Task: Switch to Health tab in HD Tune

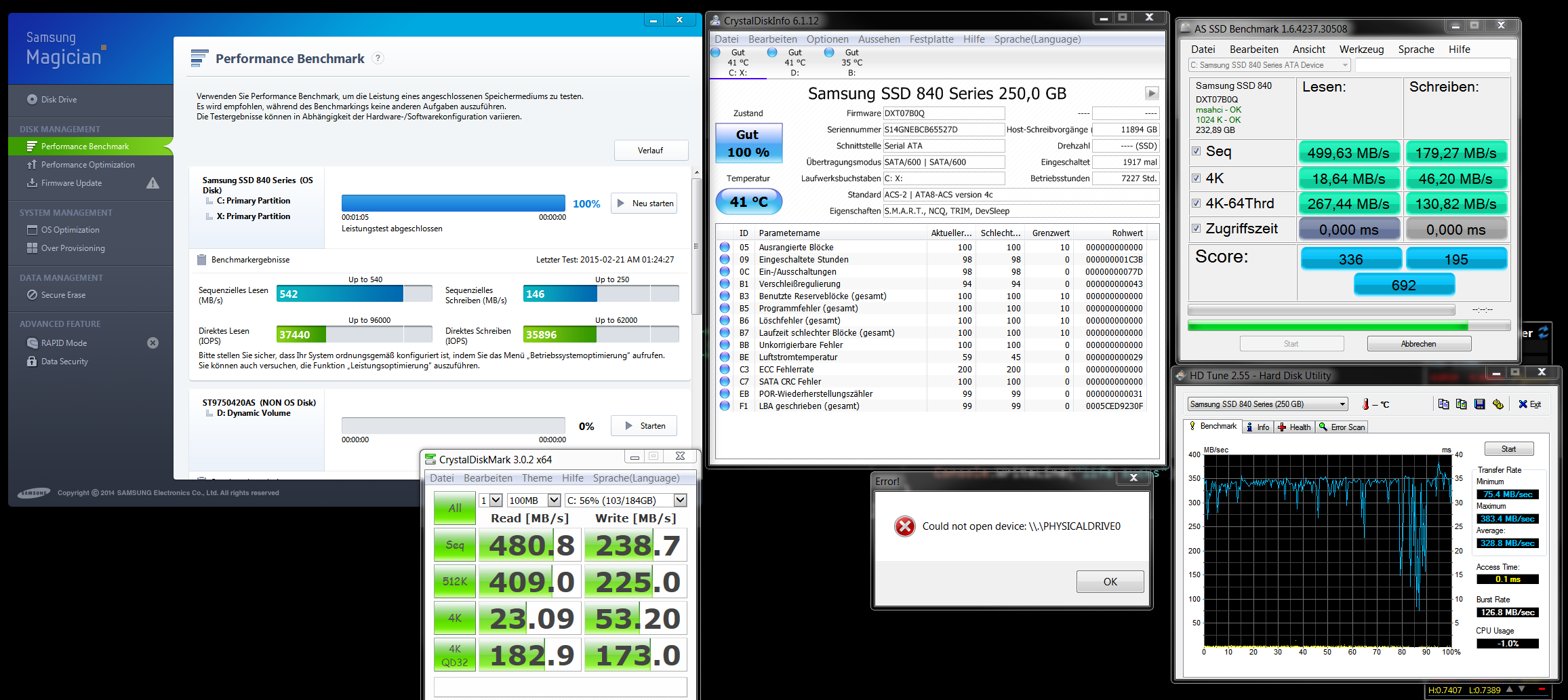Action: click(1294, 427)
